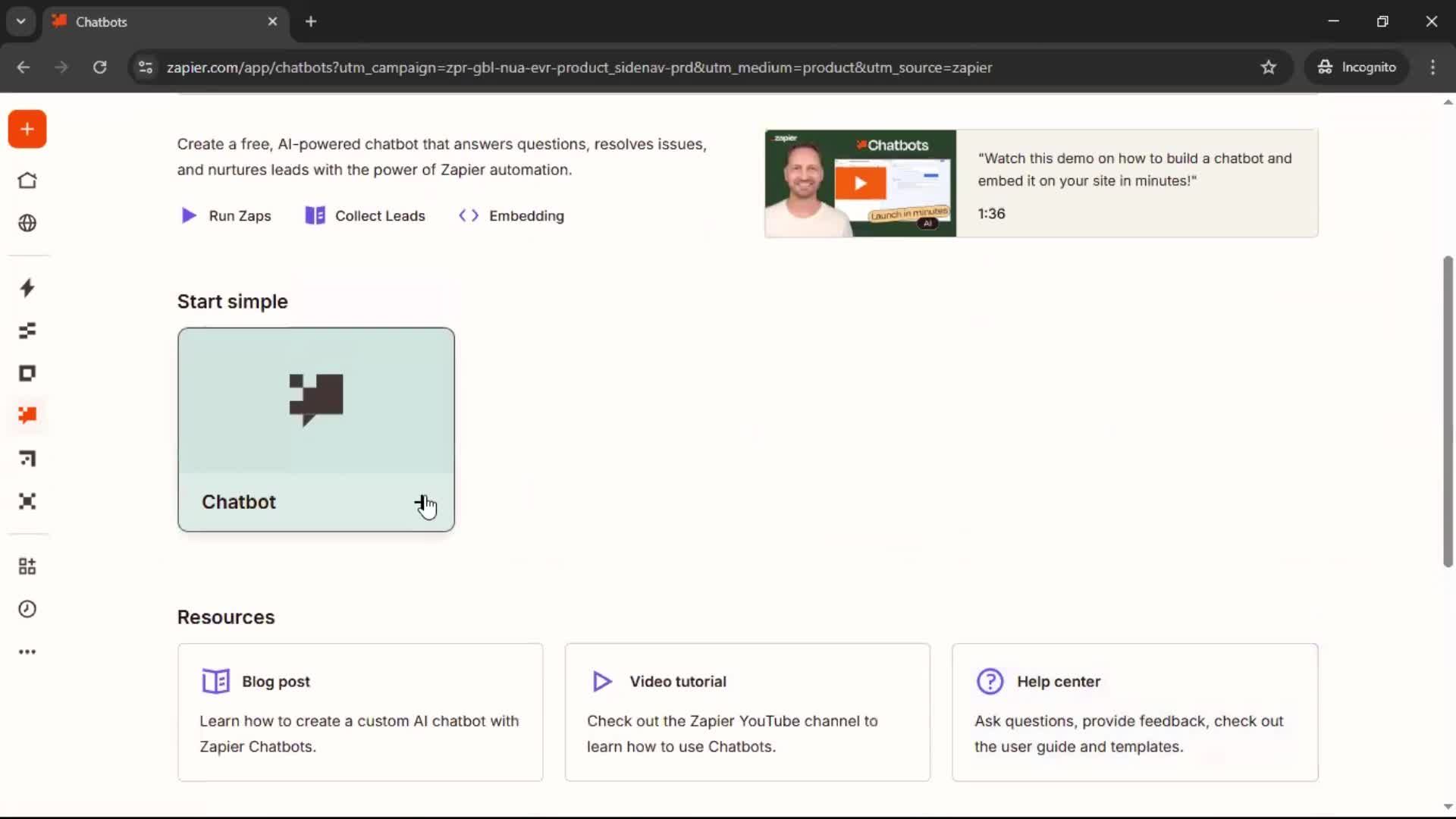
Task: Open the Help center resource card
Action: point(1134,712)
